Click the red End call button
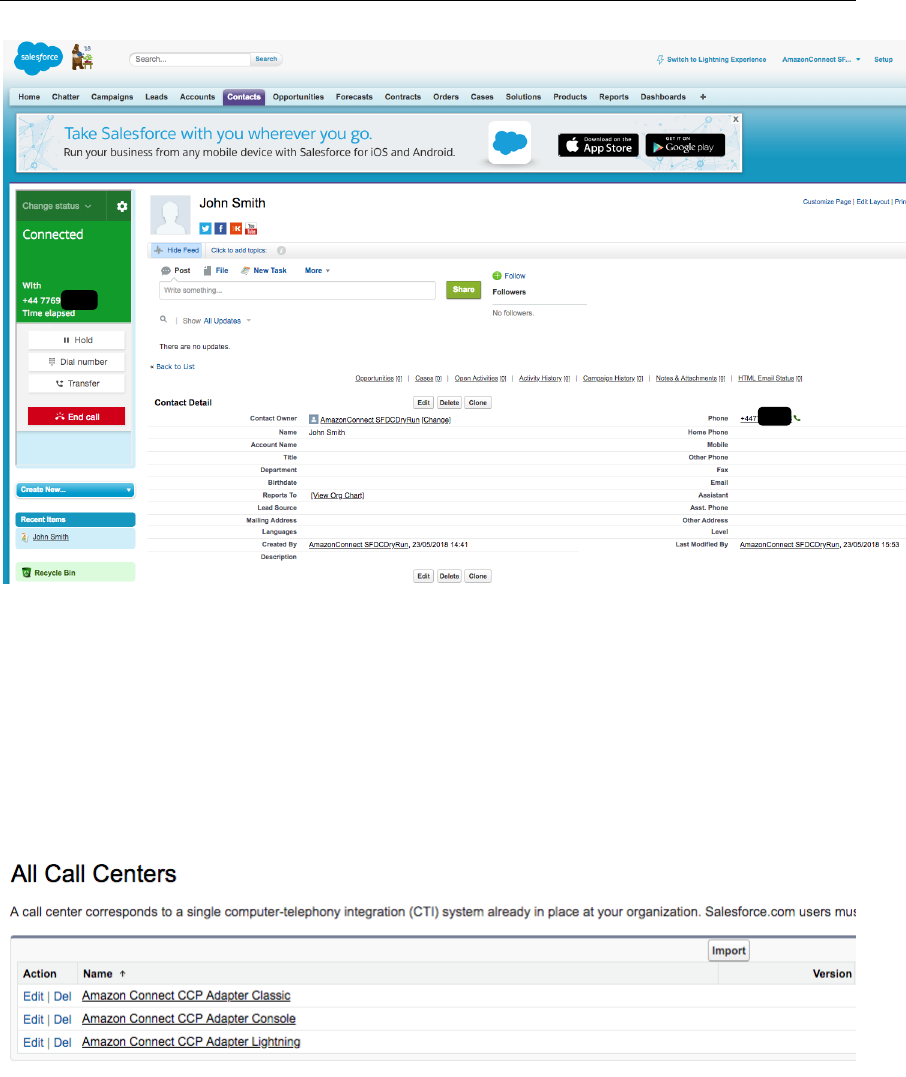906x1077 pixels. click(76, 416)
